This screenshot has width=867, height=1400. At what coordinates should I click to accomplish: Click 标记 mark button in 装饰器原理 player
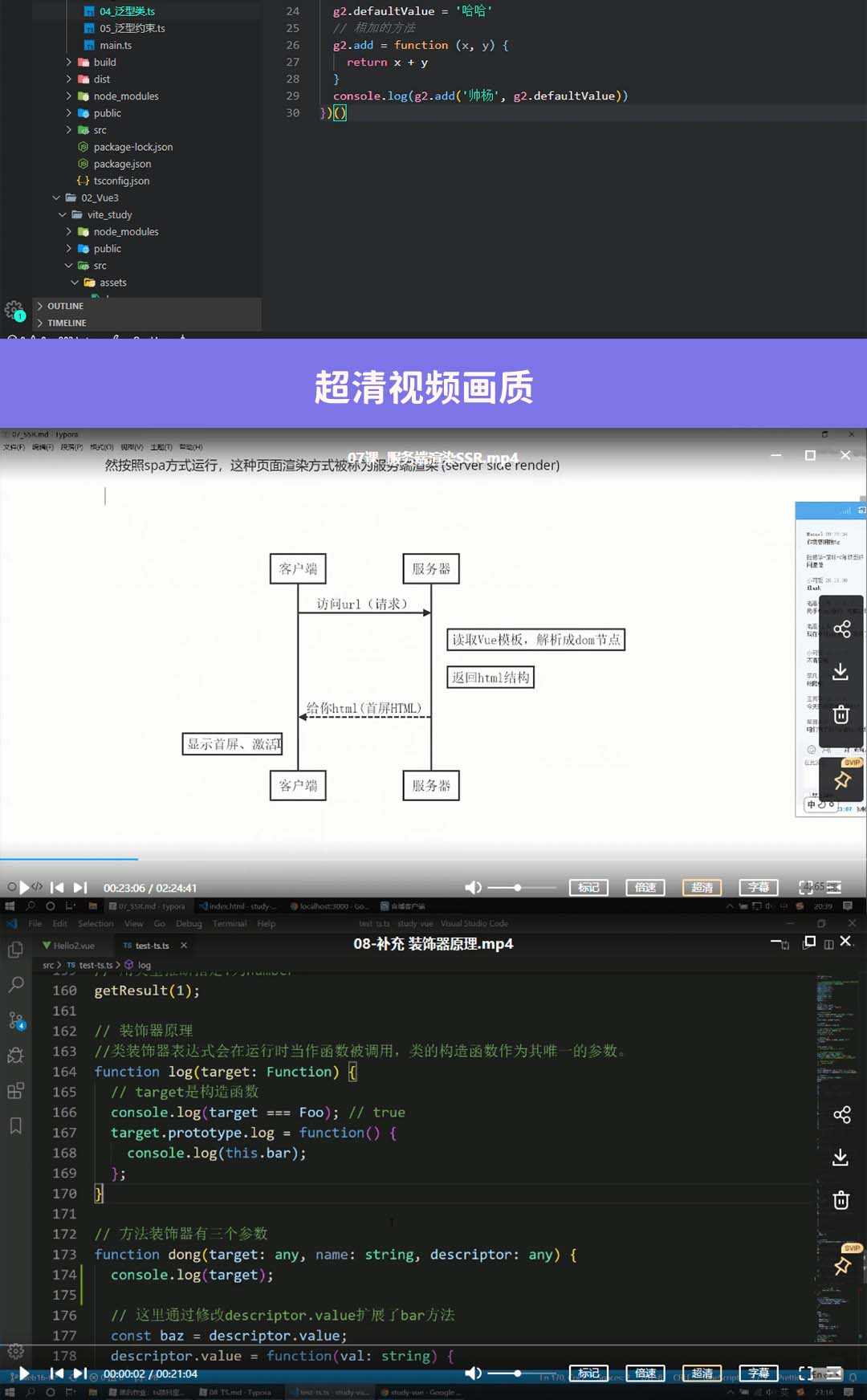pyautogui.click(x=588, y=1374)
